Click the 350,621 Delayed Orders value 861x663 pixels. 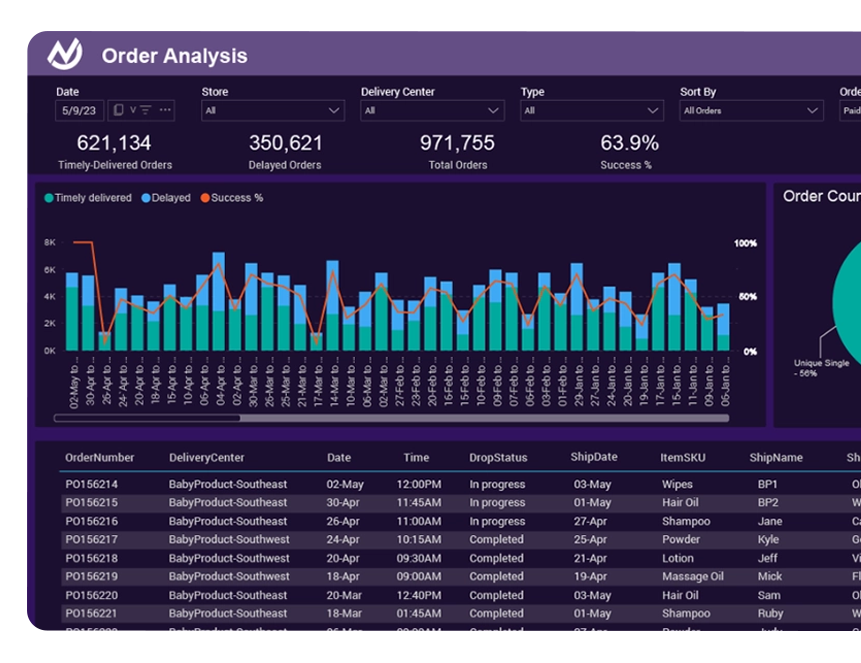(x=286, y=143)
